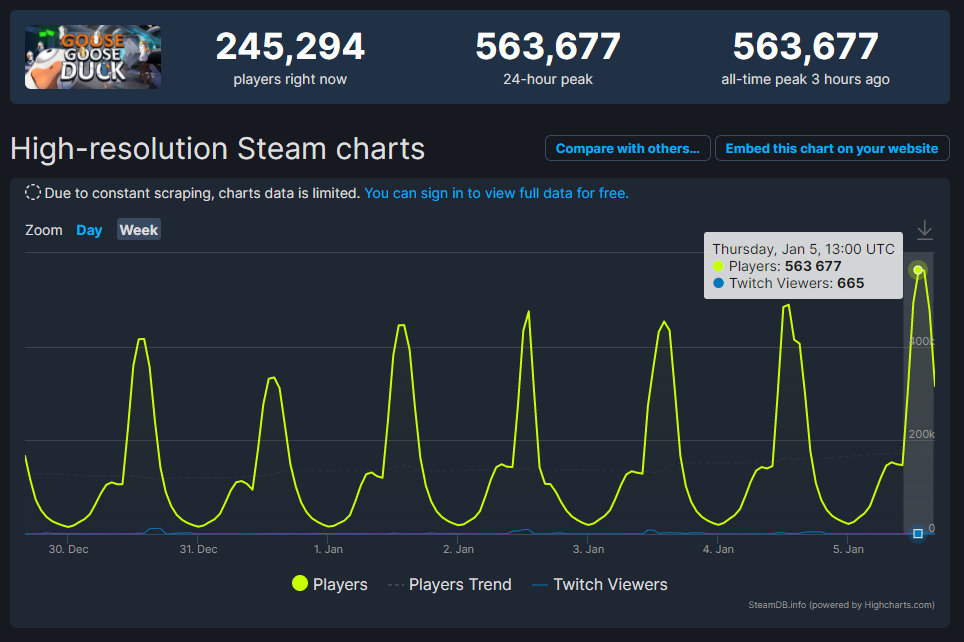This screenshot has height=642, width=964.
Task: Click the highlighted peak point on Jan 5
Action: [x=918, y=270]
